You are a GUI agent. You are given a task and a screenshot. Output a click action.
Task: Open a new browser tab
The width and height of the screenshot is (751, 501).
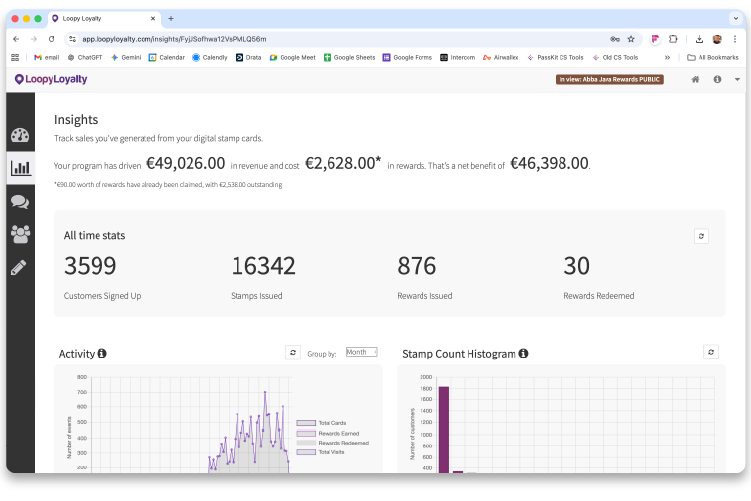pyautogui.click(x=171, y=19)
